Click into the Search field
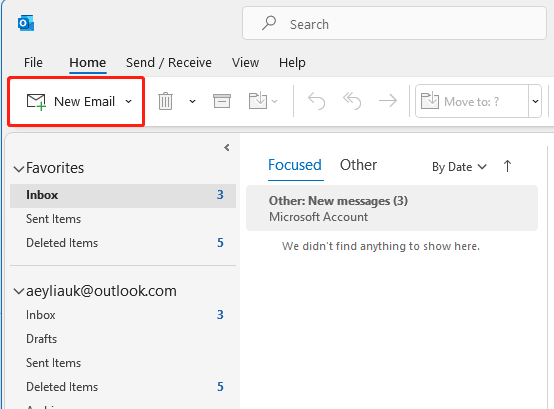The width and height of the screenshot is (554, 409). coord(394,23)
